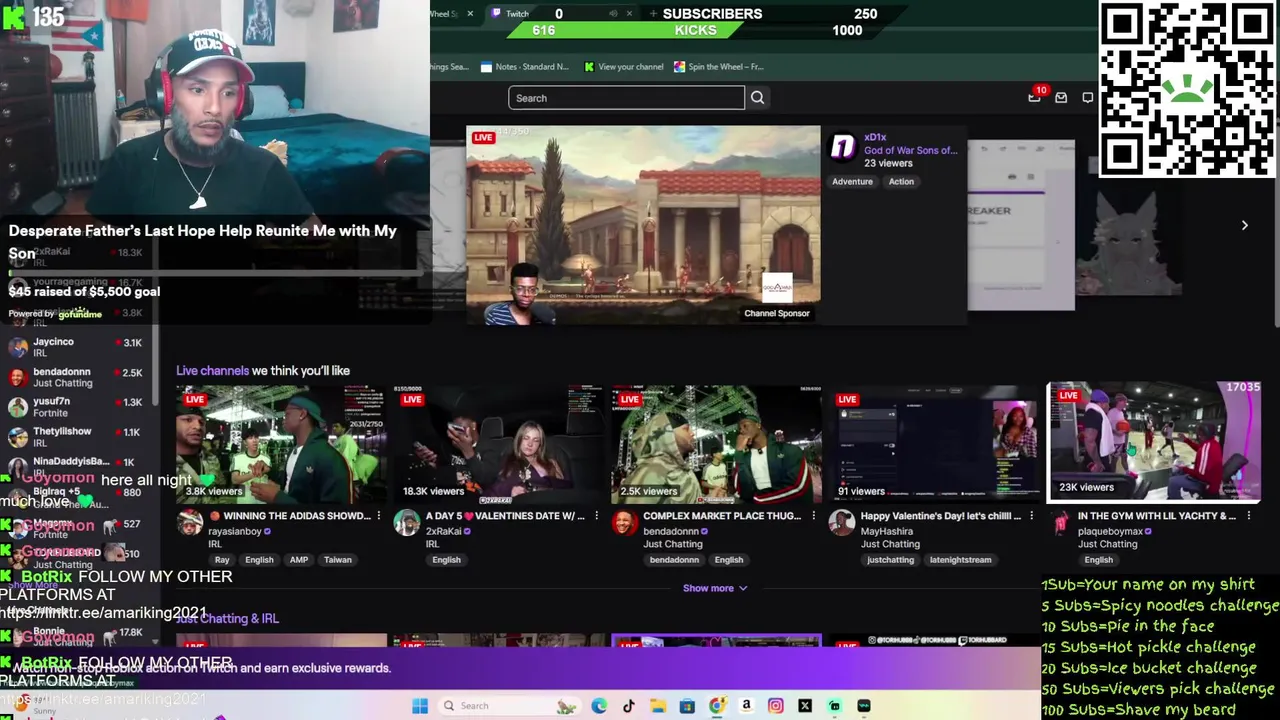Screen dimensions: 1280x720
Task: Select the justchatting tag under MayHashira
Action: click(890, 560)
